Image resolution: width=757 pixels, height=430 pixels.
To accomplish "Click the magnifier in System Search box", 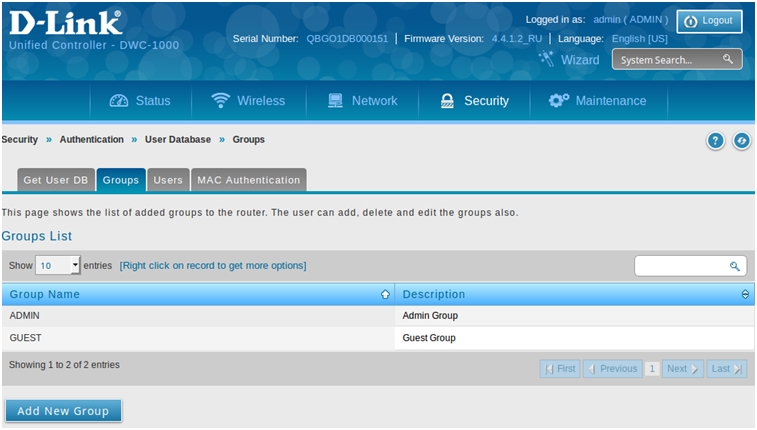I will [728, 60].
